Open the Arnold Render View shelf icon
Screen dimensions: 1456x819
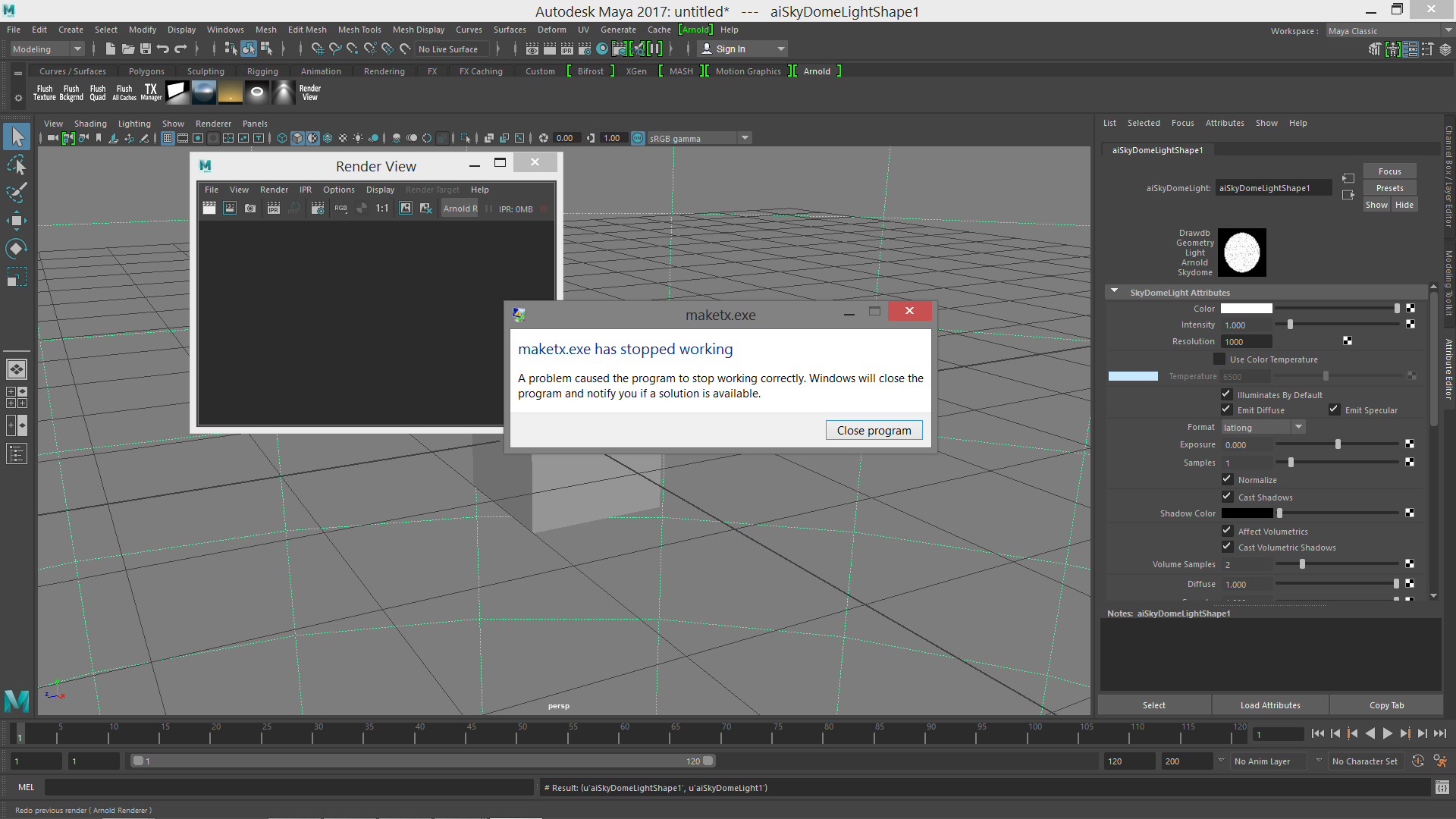[x=309, y=93]
